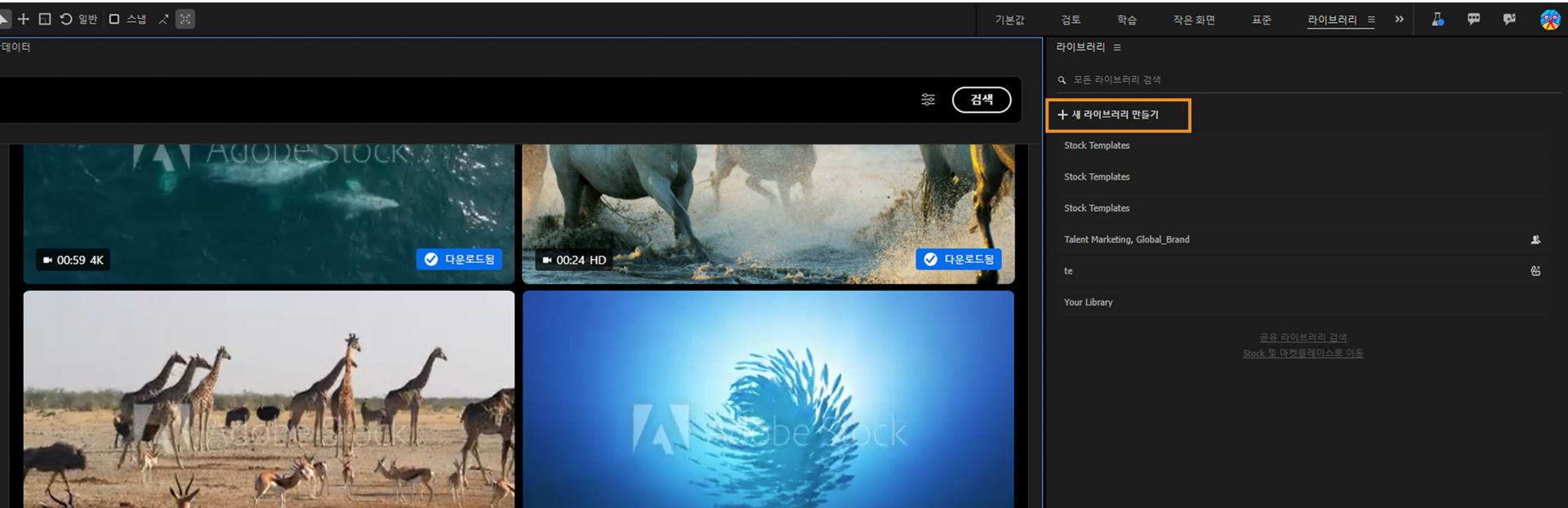The image size is (1568, 508).
Task: Click the 다운로드됨 badge on the 00:59 4K video
Action: [x=460, y=260]
